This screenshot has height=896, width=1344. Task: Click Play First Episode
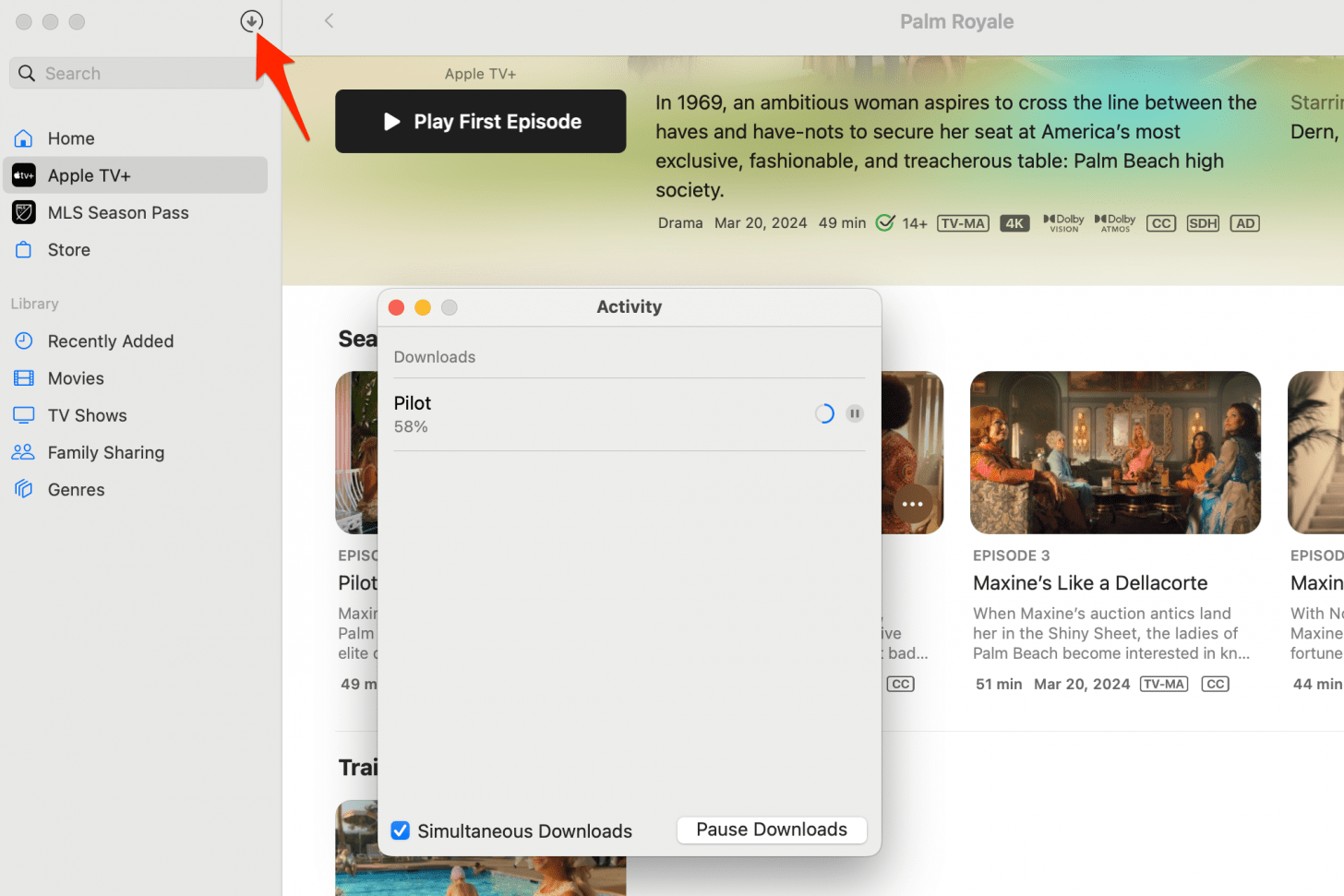tap(480, 121)
